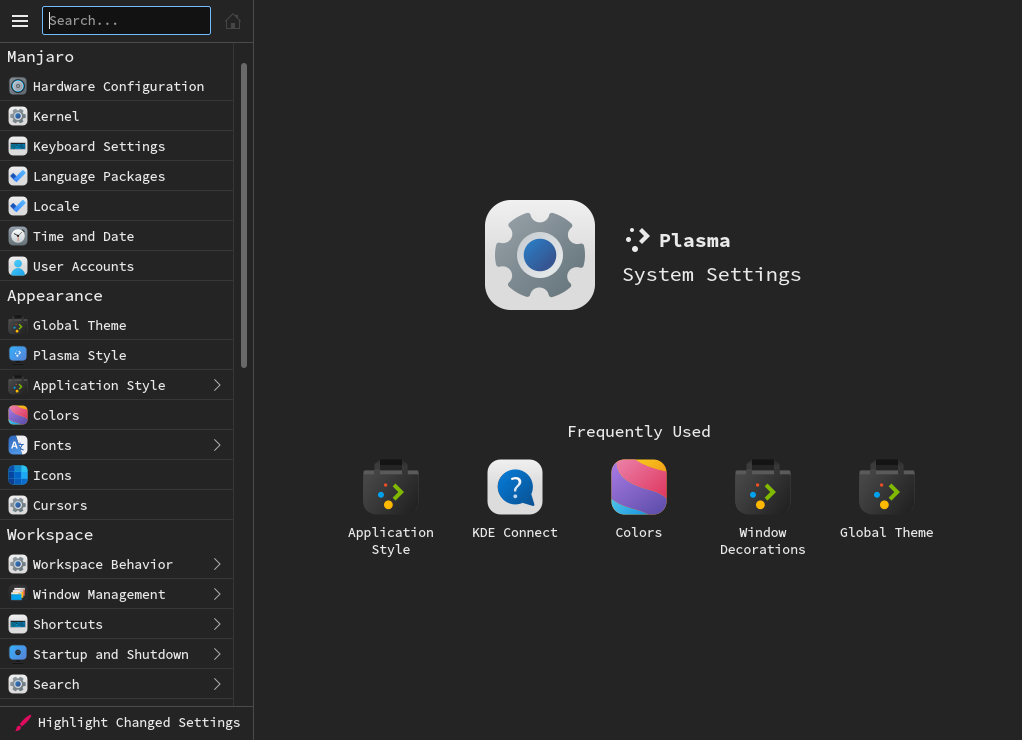
Task: Click the Locale checkmark icon
Action: [18, 206]
